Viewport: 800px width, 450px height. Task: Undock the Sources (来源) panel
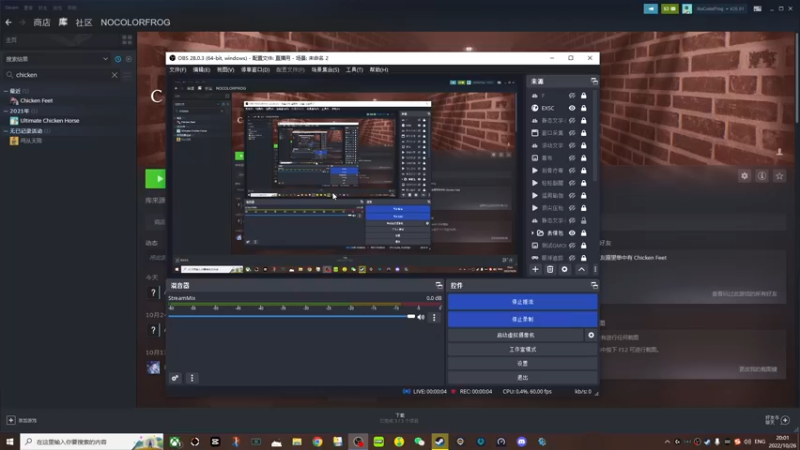coord(594,81)
